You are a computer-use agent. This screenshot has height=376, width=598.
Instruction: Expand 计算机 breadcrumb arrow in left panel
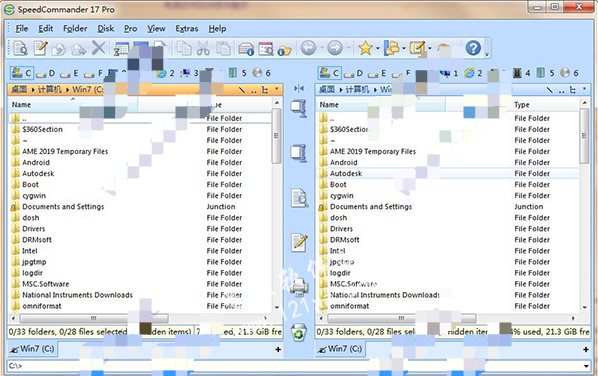67,90
